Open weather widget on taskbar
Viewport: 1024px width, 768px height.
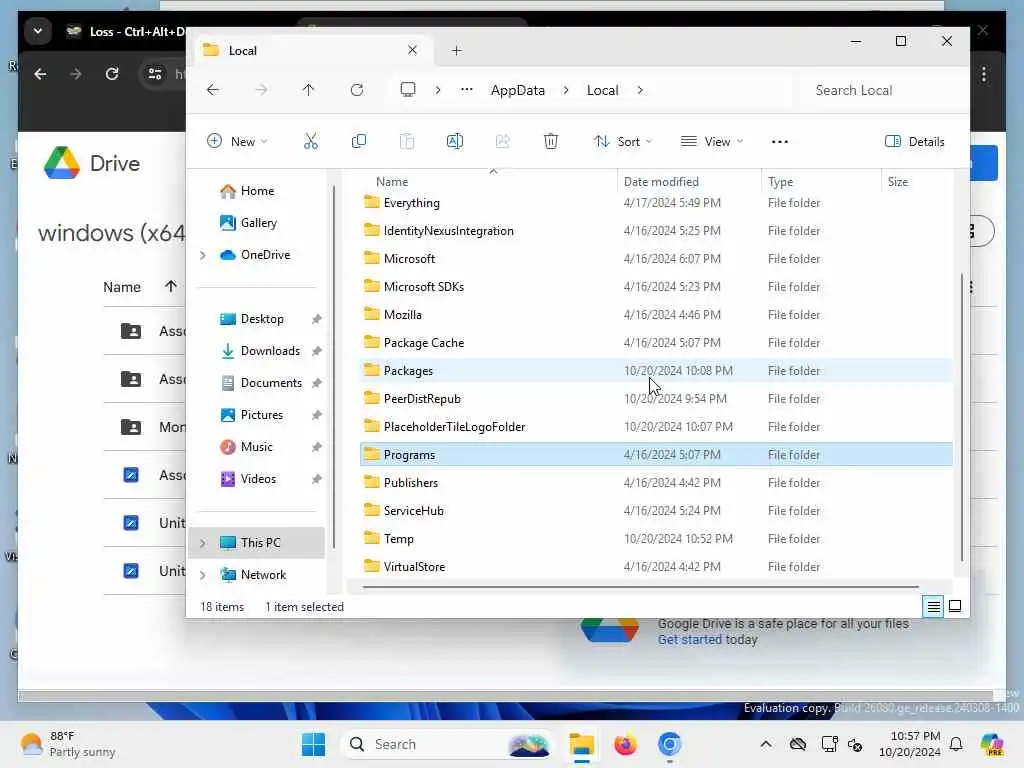tap(68, 744)
